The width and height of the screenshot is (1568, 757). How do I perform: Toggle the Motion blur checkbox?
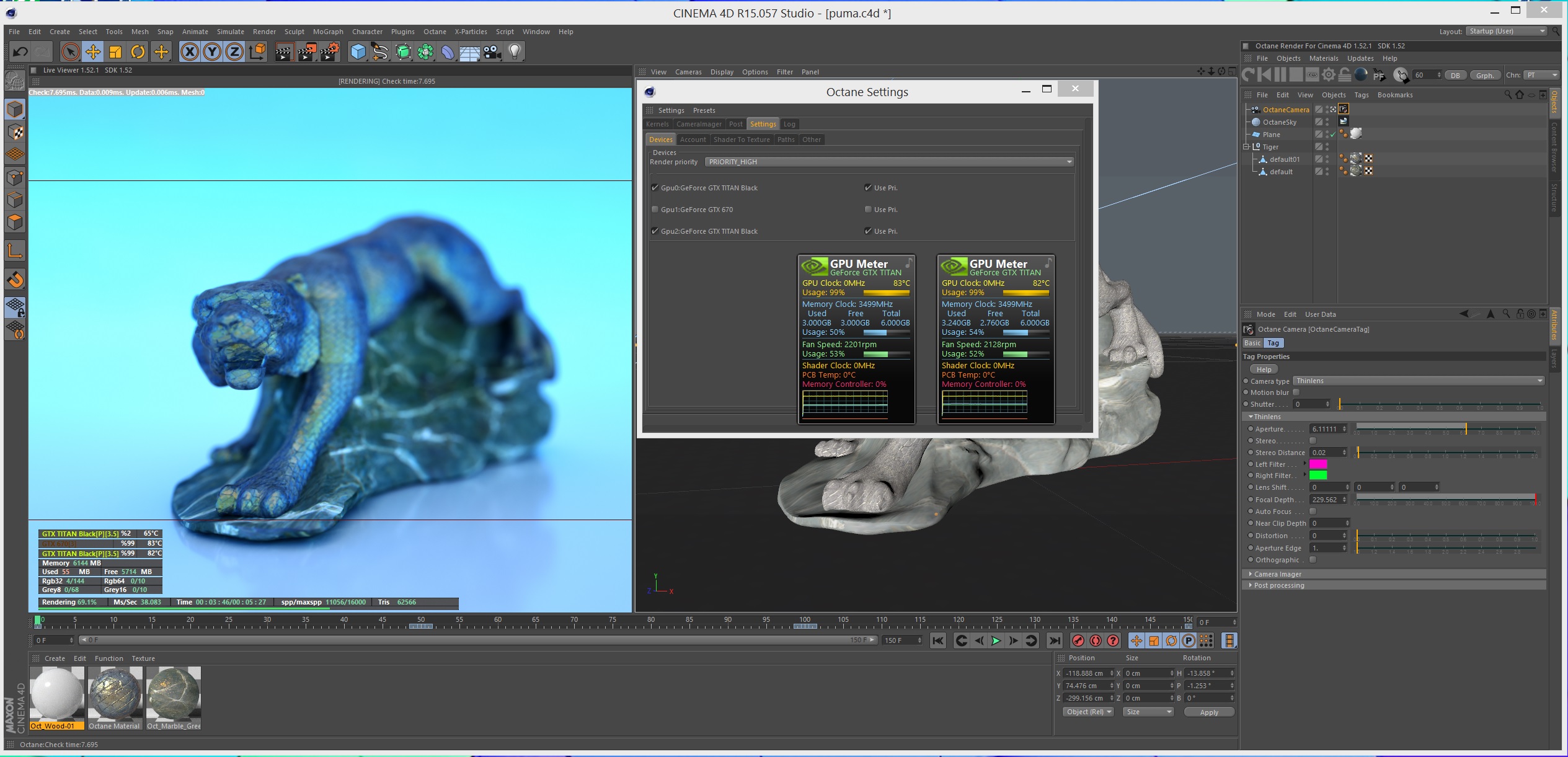(1296, 392)
